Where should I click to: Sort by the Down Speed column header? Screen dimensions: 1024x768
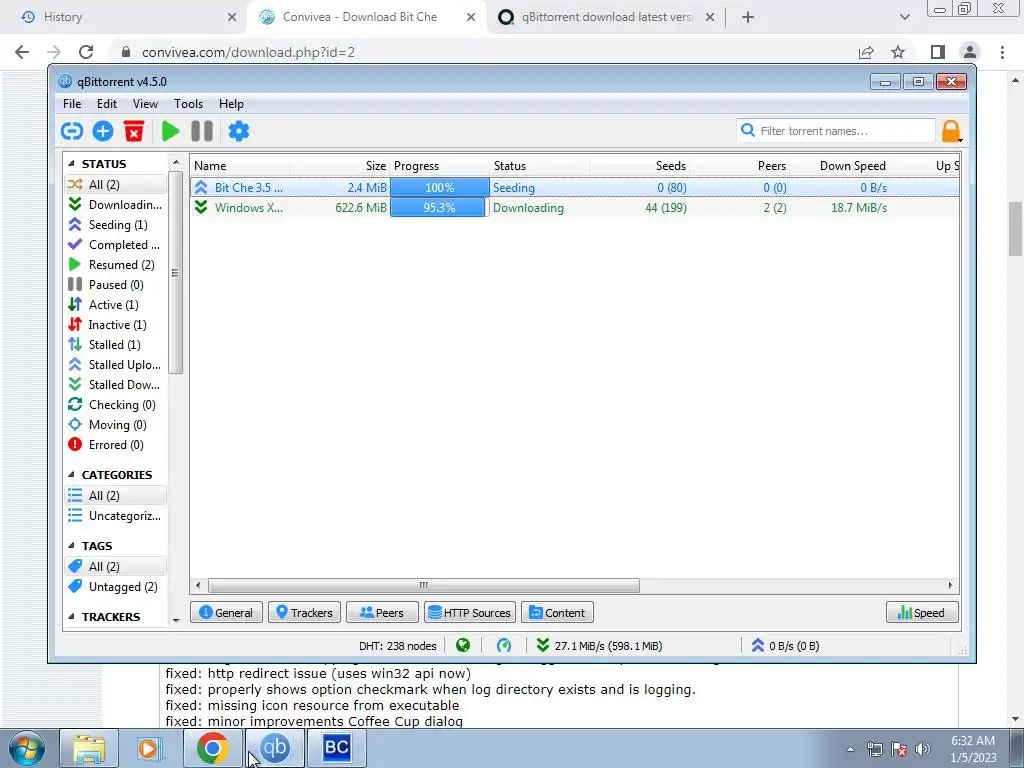[x=840, y=166]
